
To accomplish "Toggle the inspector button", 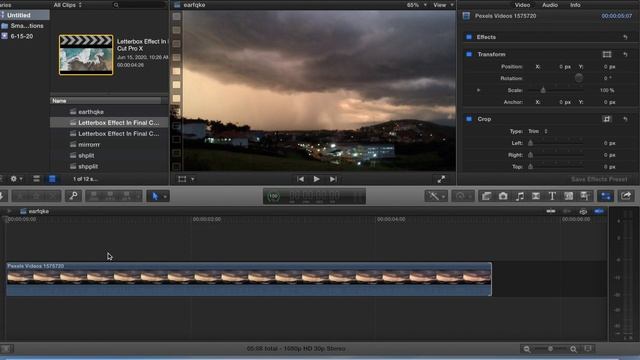I will tap(606, 196).
